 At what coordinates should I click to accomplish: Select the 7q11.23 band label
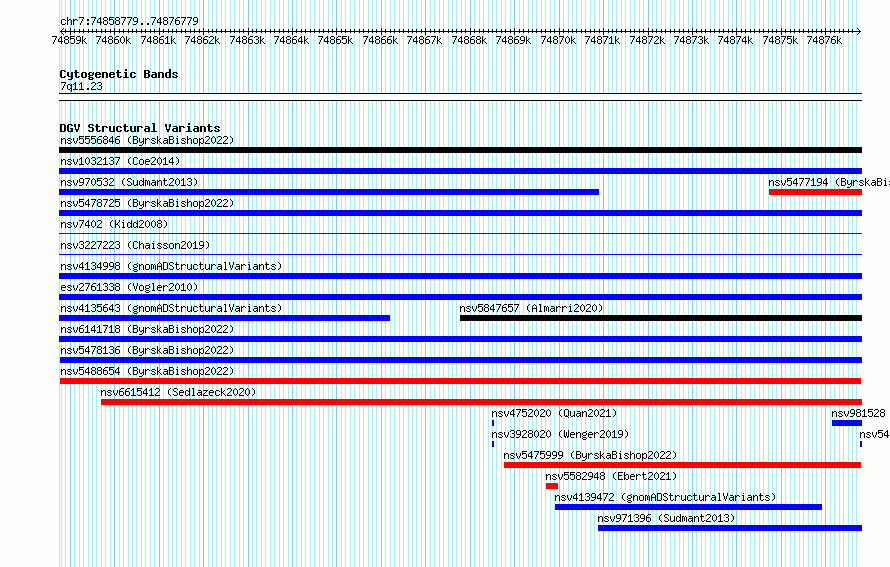pyautogui.click(x=81, y=86)
